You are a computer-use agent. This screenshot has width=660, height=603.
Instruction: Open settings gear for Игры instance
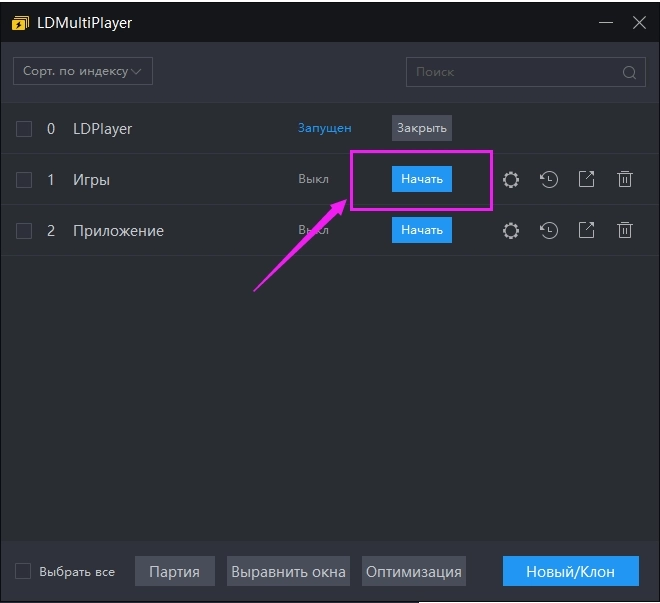pos(511,180)
